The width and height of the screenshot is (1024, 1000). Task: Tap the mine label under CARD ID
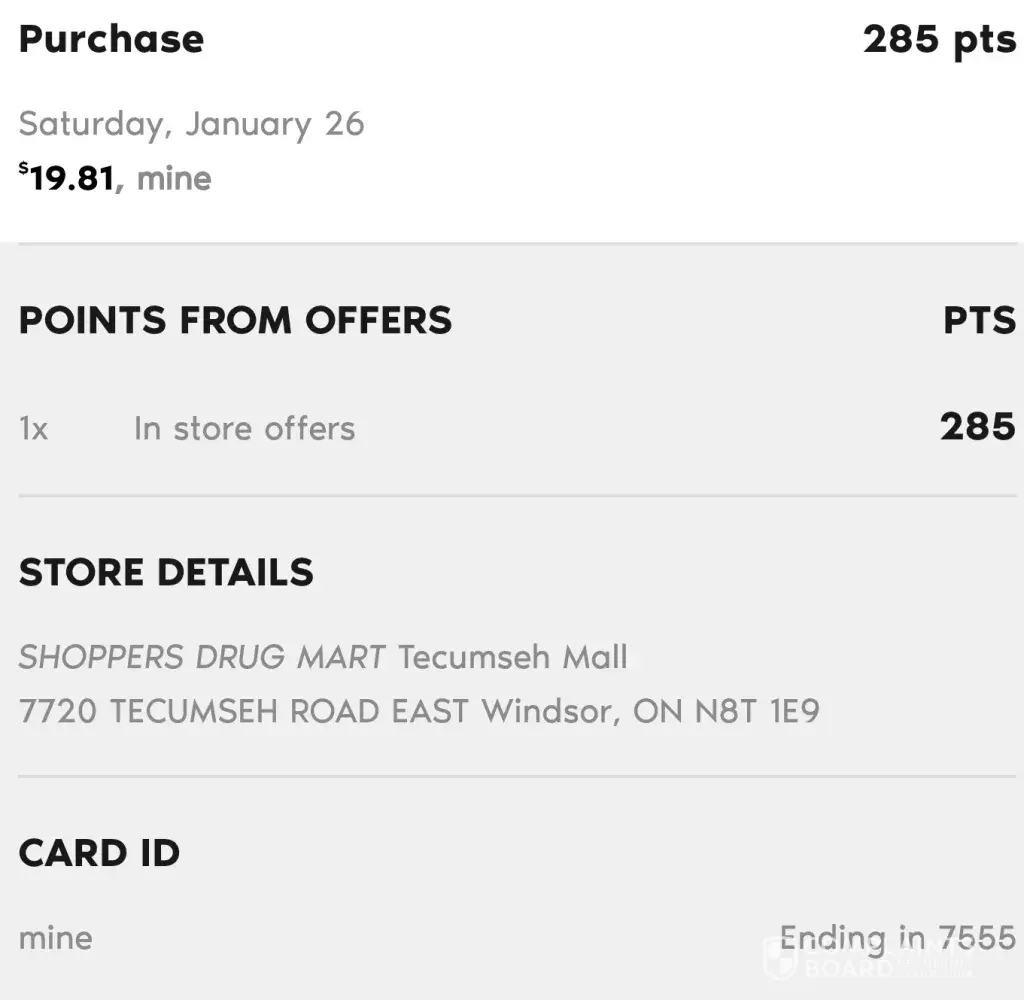(55, 938)
